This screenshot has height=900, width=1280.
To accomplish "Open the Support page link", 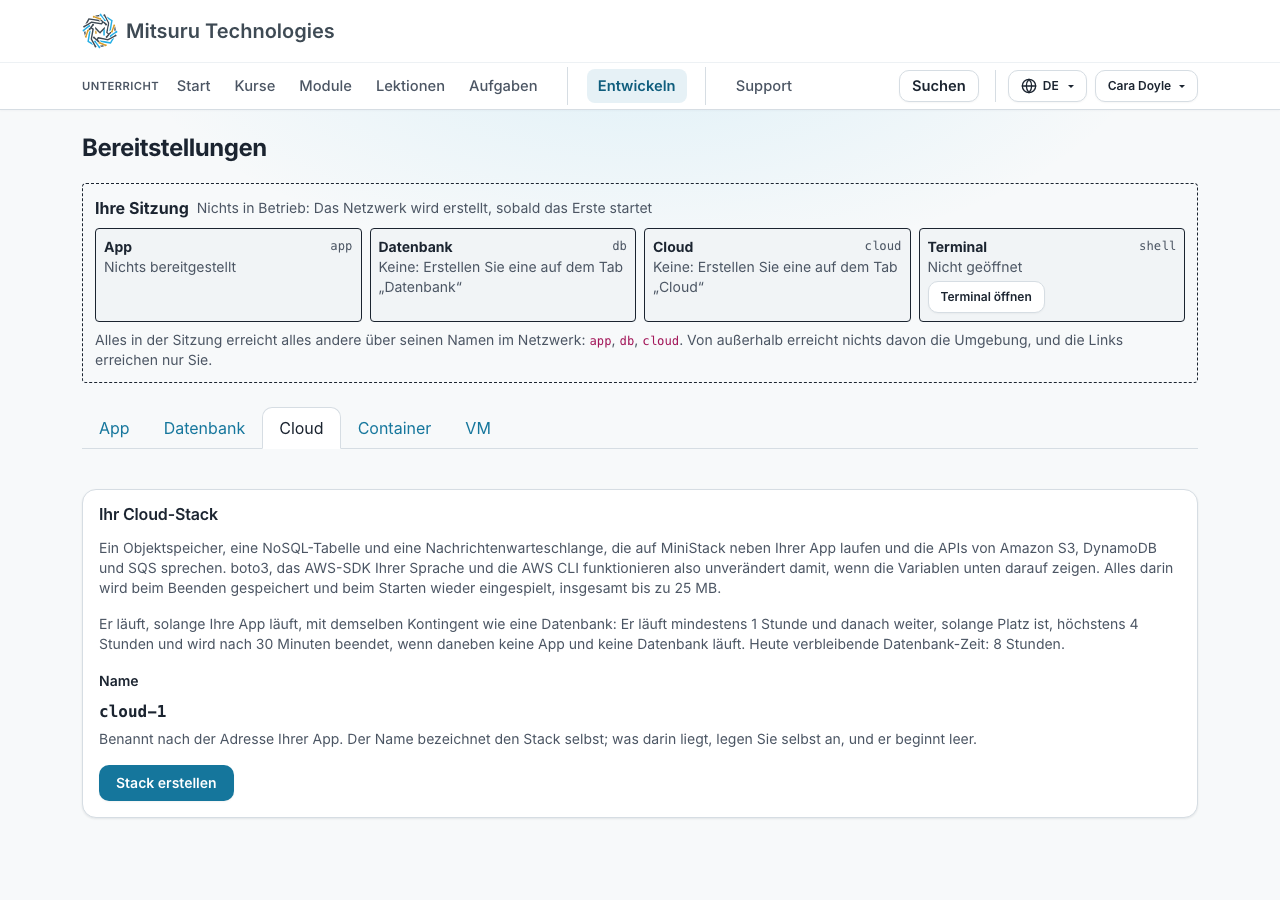I will (x=764, y=86).
